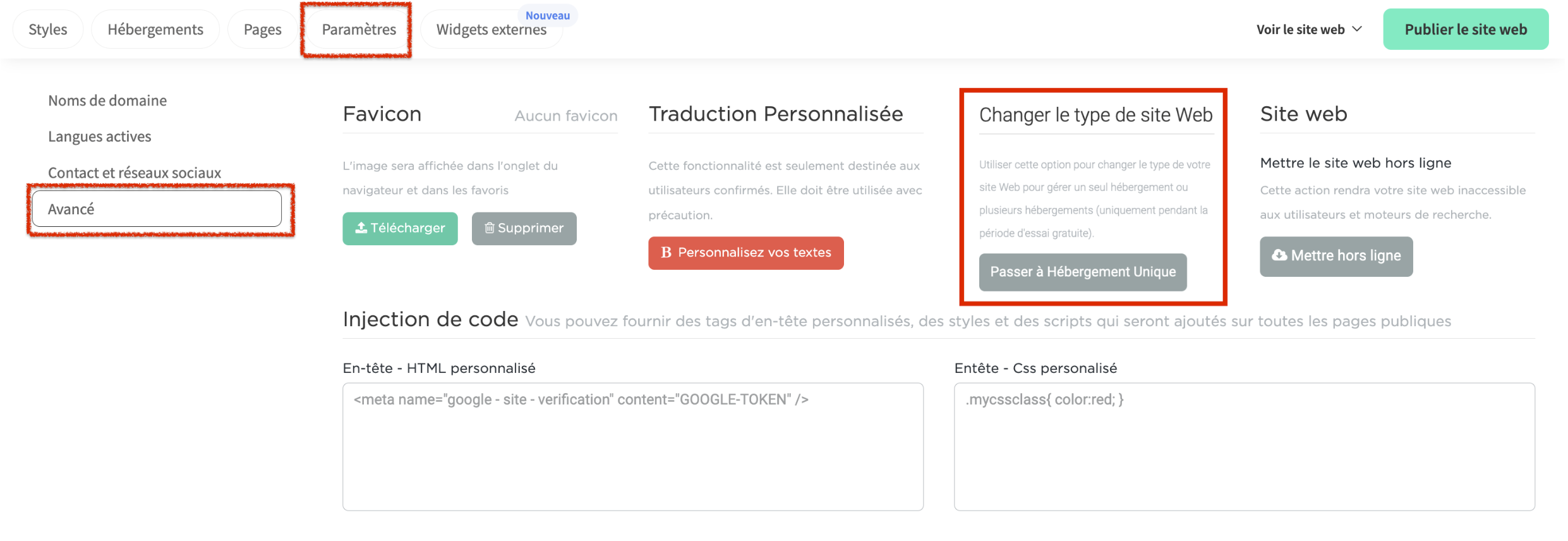Select the Avancé sidebar item

(x=157, y=209)
